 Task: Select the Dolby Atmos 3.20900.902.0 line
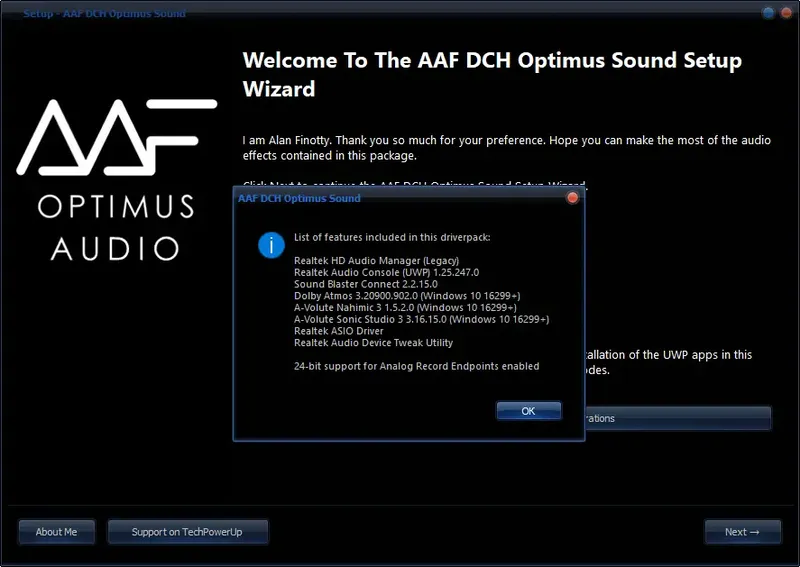pyautogui.click(x=407, y=296)
